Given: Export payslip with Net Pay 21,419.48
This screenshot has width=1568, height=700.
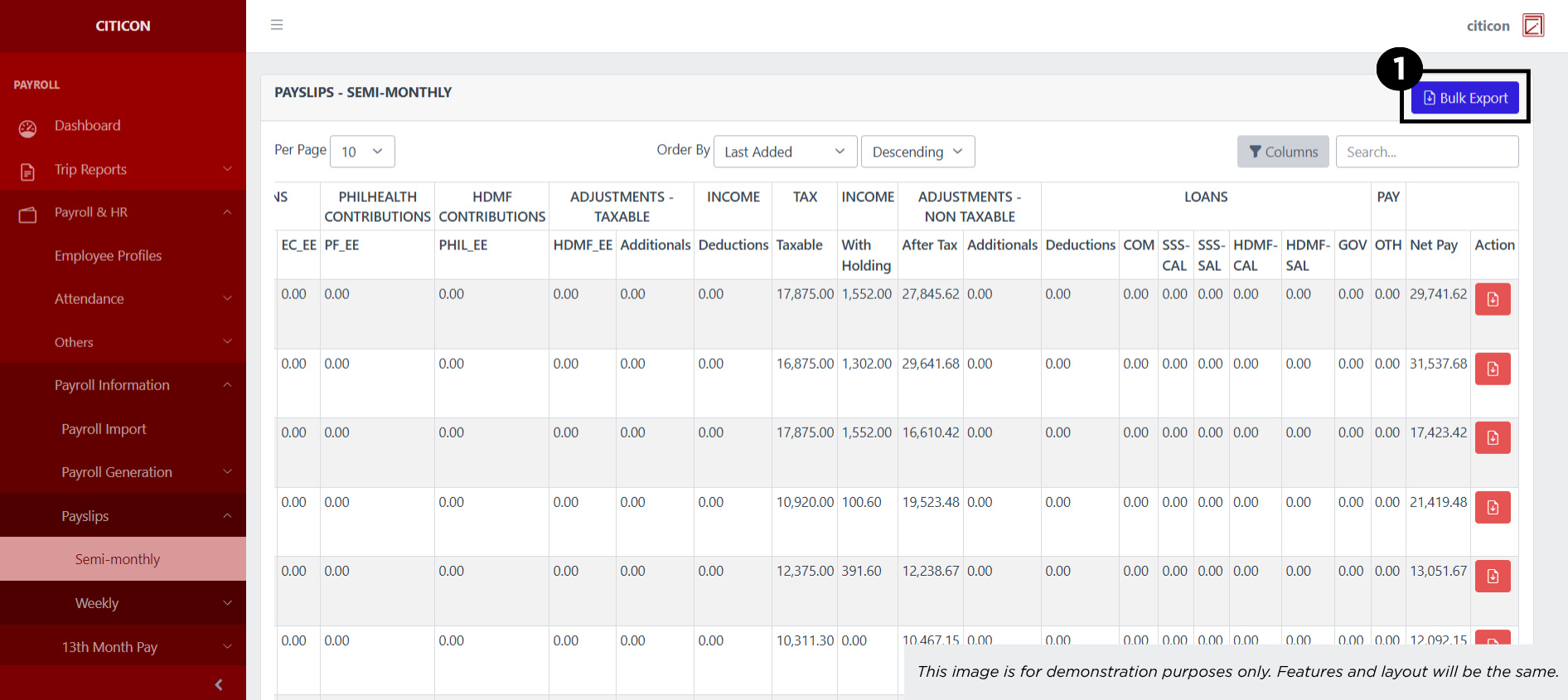Looking at the screenshot, I should tap(1492, 507).
